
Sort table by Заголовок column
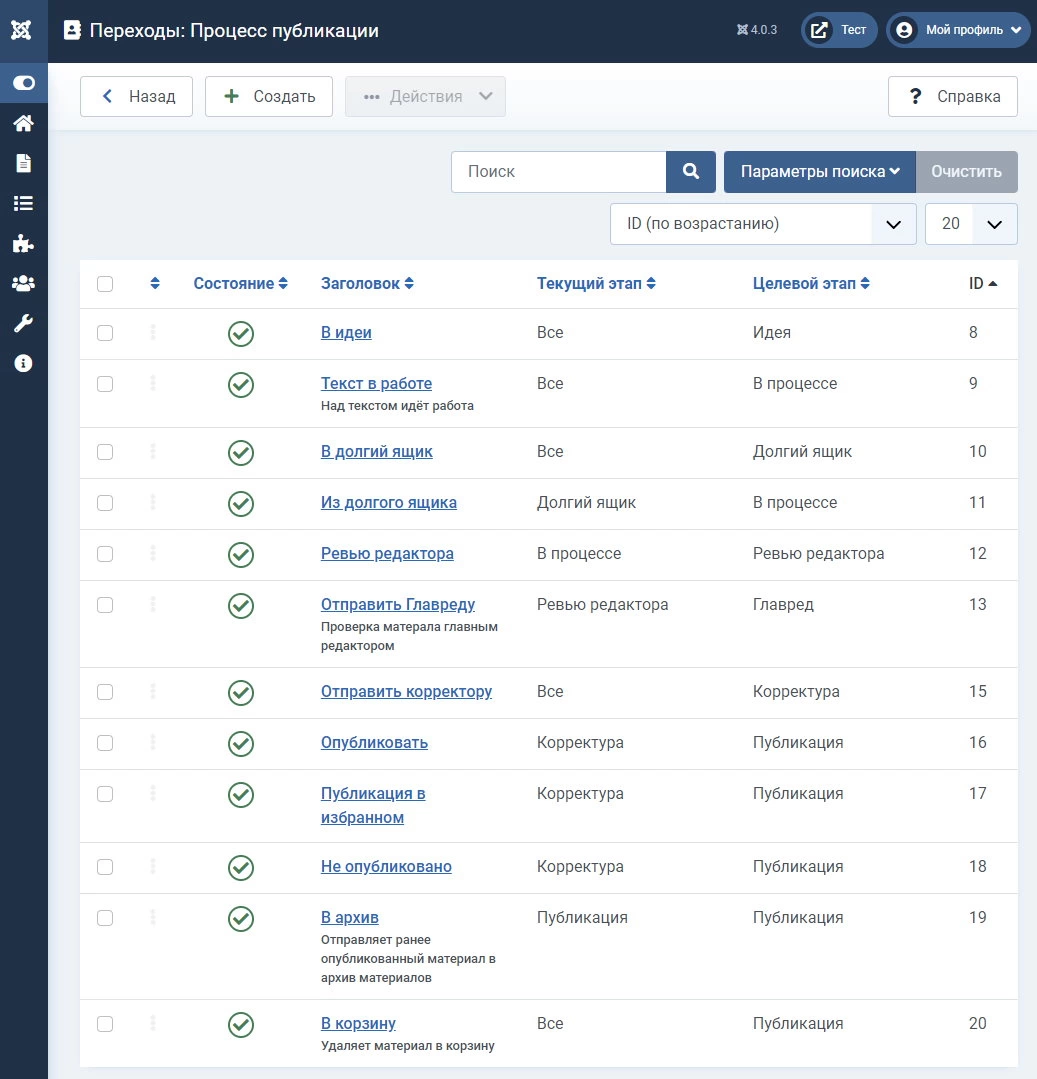(367, 284)
